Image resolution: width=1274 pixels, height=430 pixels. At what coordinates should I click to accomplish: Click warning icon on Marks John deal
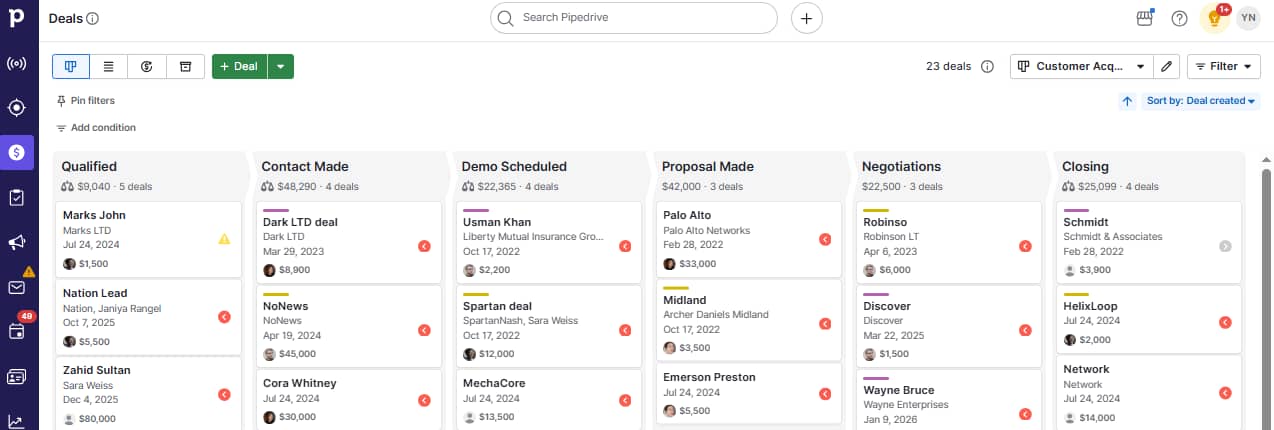(224, 239)
